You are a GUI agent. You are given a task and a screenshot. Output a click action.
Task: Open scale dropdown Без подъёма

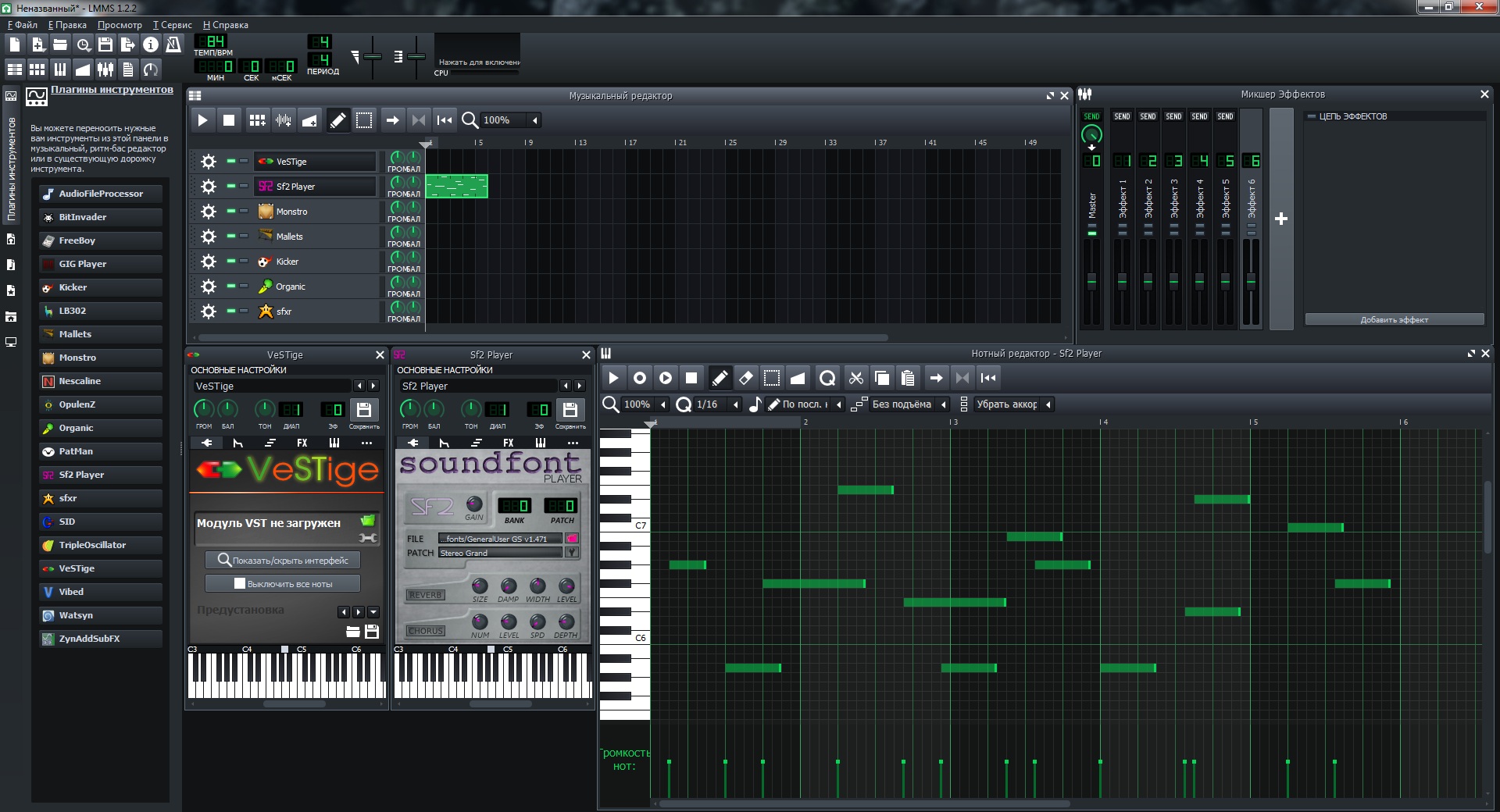tap(909, 404)
